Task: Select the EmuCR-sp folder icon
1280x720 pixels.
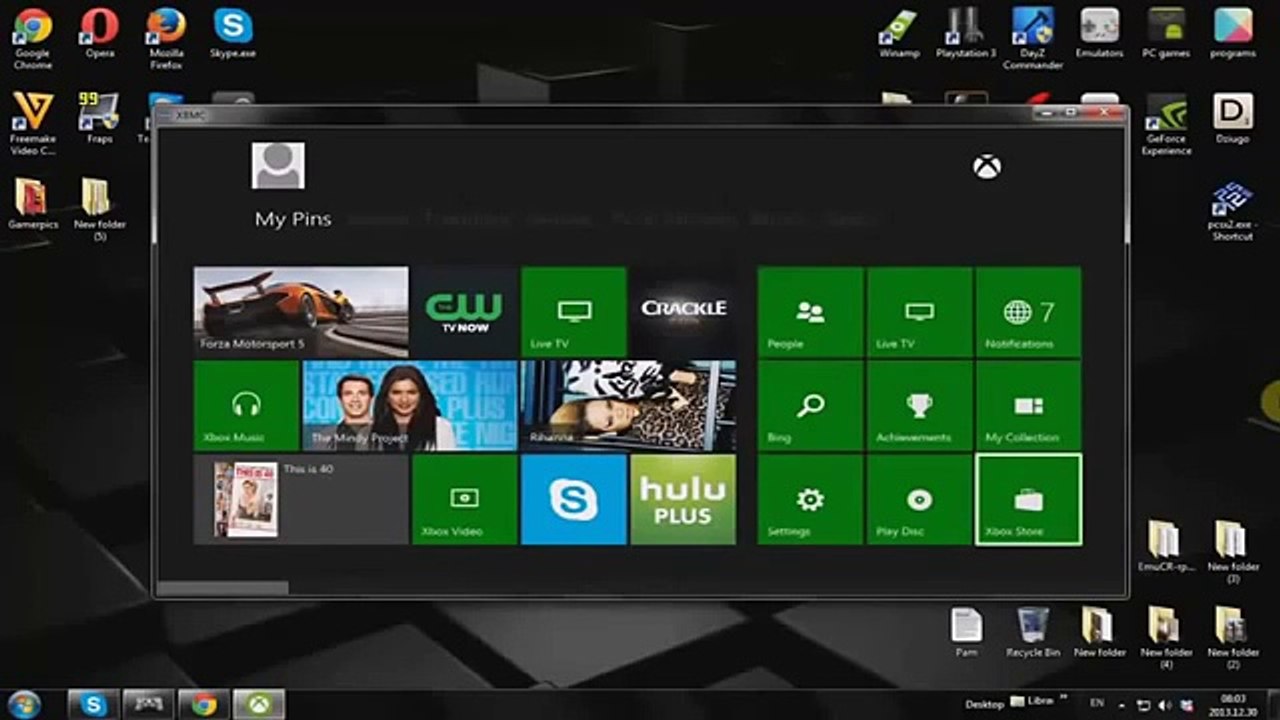Action: (1166, 546)
